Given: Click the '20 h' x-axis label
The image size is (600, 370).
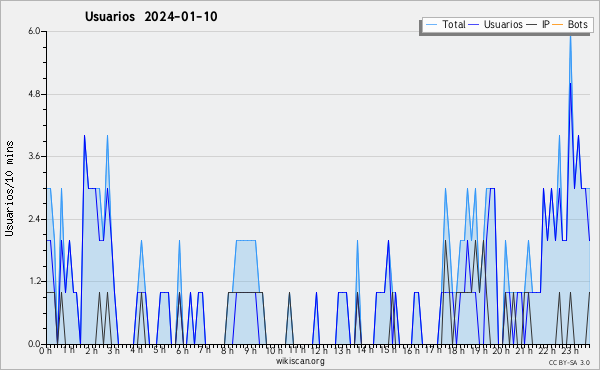Looking at the screenshot, I should (x=501, y=350).
